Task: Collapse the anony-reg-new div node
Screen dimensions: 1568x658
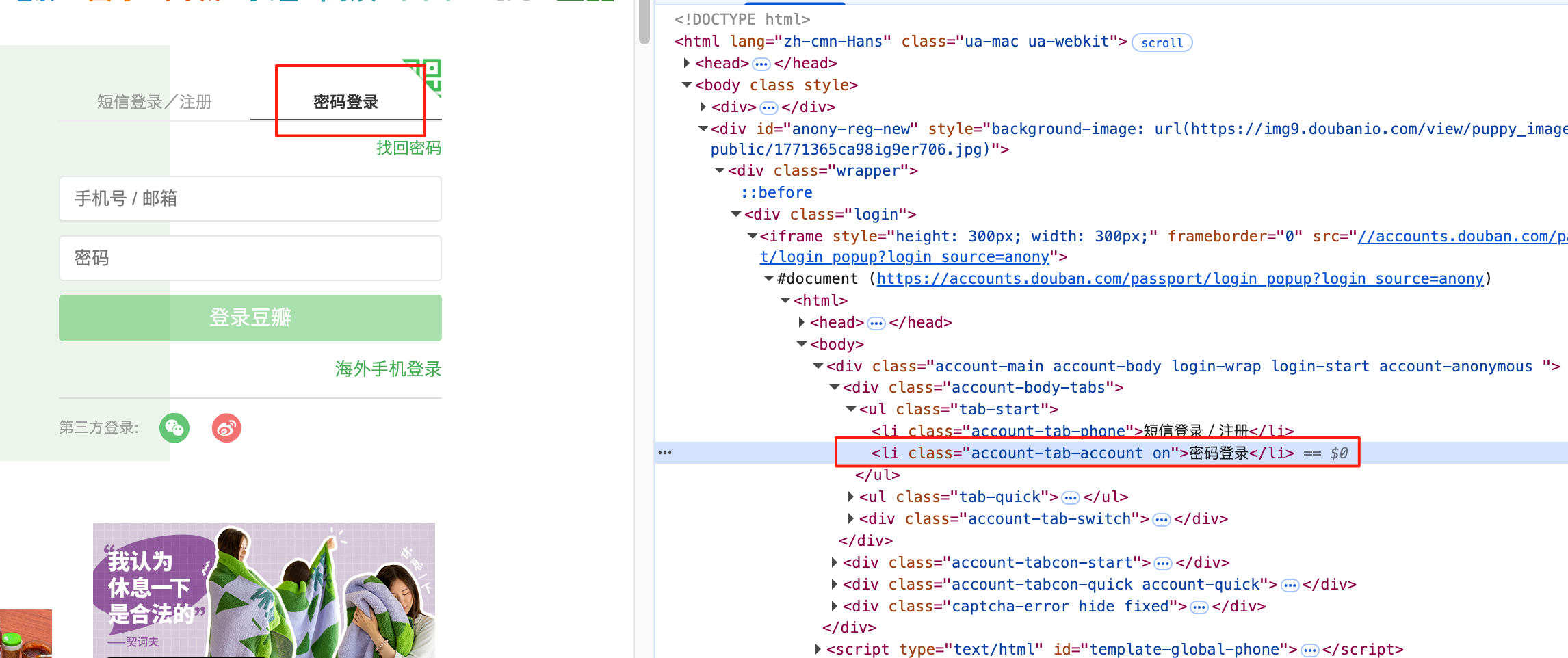Action: [703, 129]
